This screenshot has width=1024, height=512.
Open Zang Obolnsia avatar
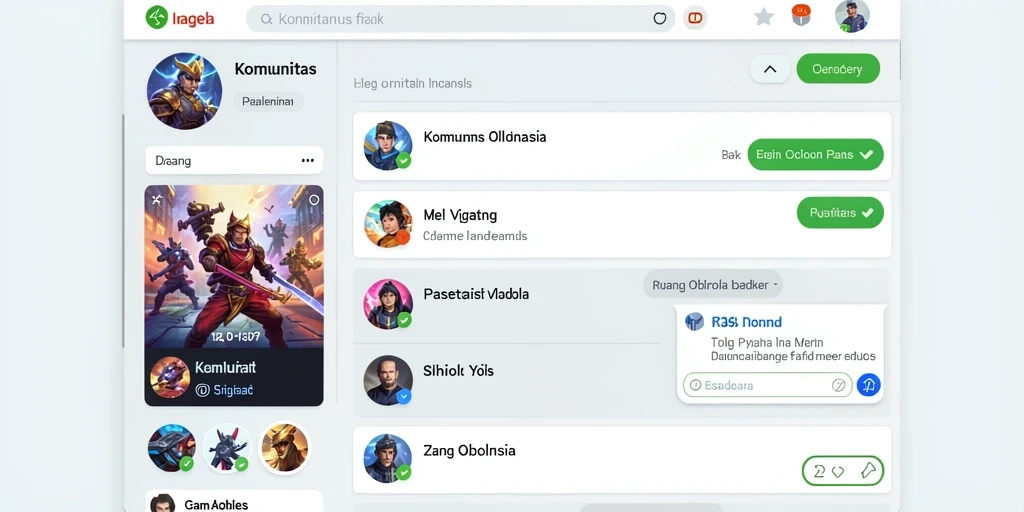coord(388,458)
